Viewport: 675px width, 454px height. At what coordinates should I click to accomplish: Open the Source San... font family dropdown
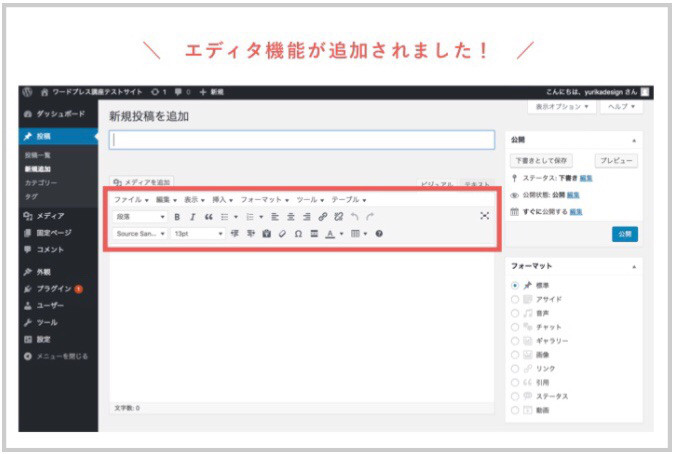point(140,234)
